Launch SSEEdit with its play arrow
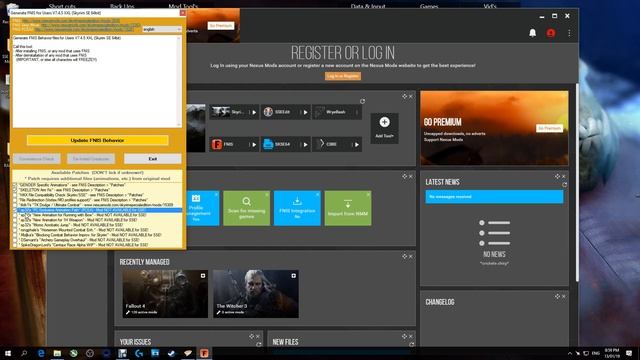 [x=305, y=112]
